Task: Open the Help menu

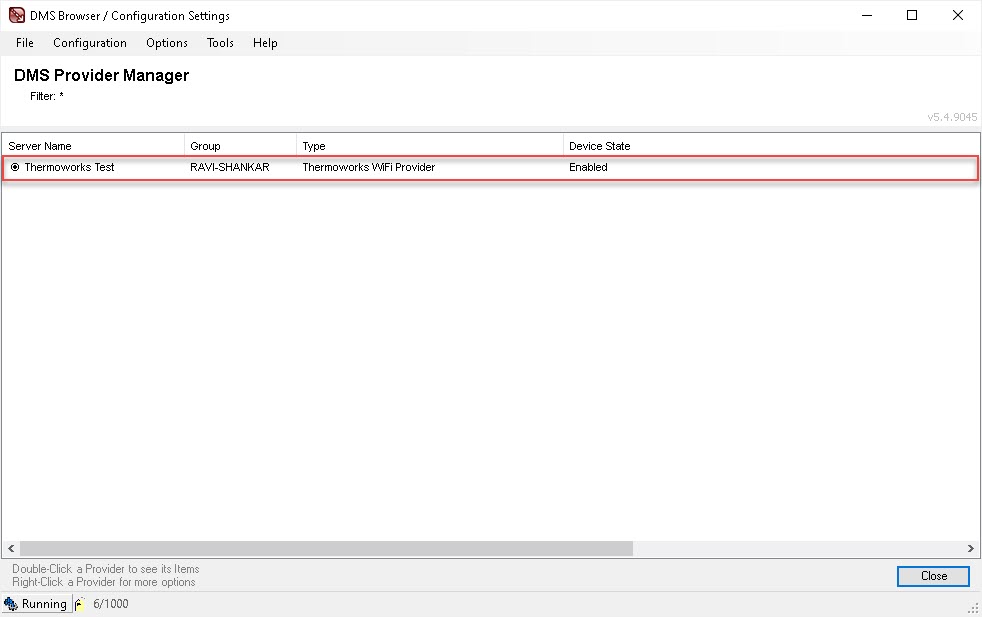Action: coord(265,43)
